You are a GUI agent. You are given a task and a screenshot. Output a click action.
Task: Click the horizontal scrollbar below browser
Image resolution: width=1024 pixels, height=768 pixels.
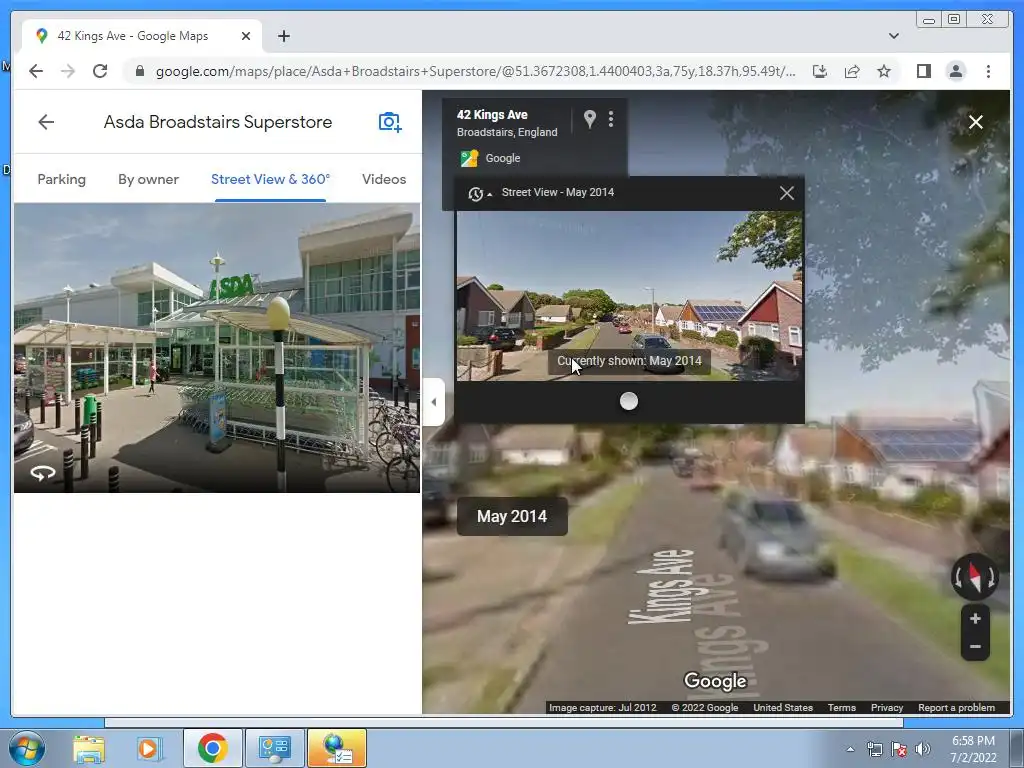coord(504,723)
